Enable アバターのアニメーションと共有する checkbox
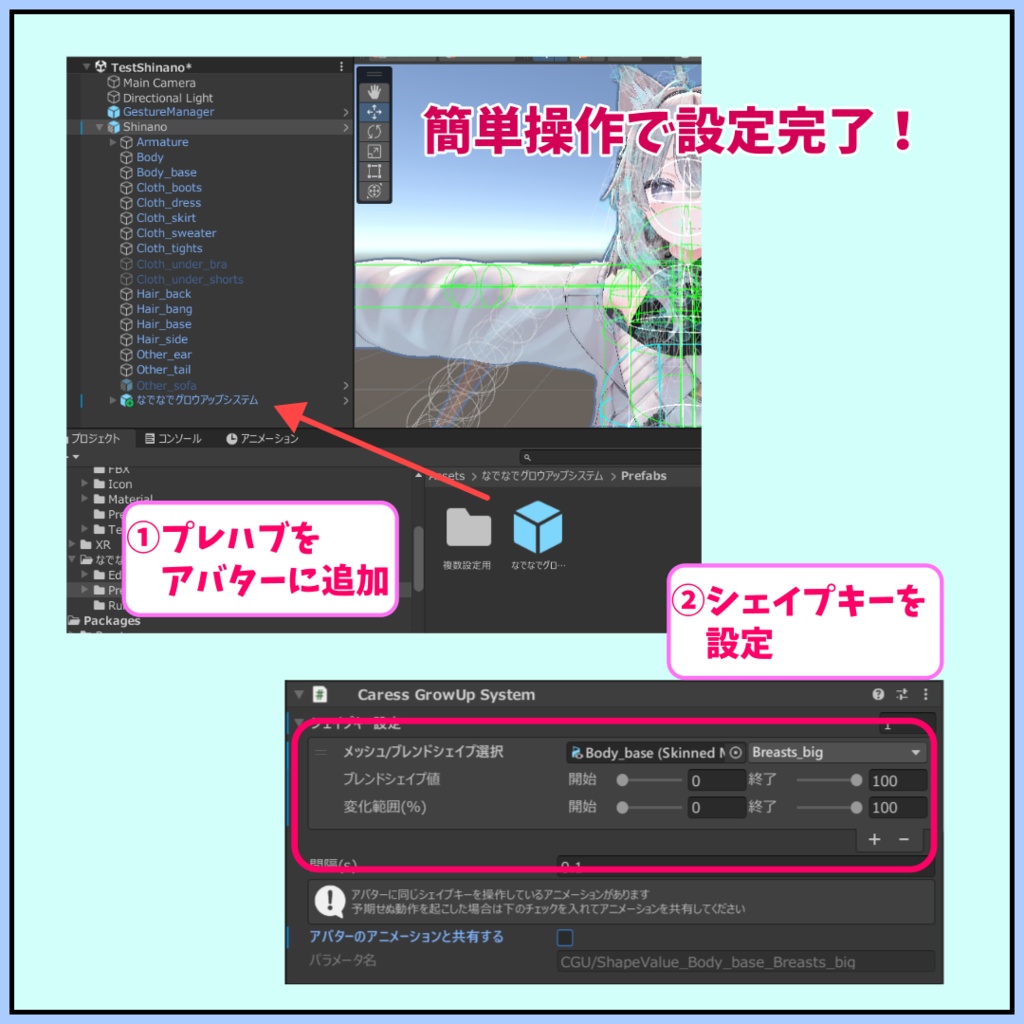This screenshot has width=1024, height=1024. (x=565, y=938)
